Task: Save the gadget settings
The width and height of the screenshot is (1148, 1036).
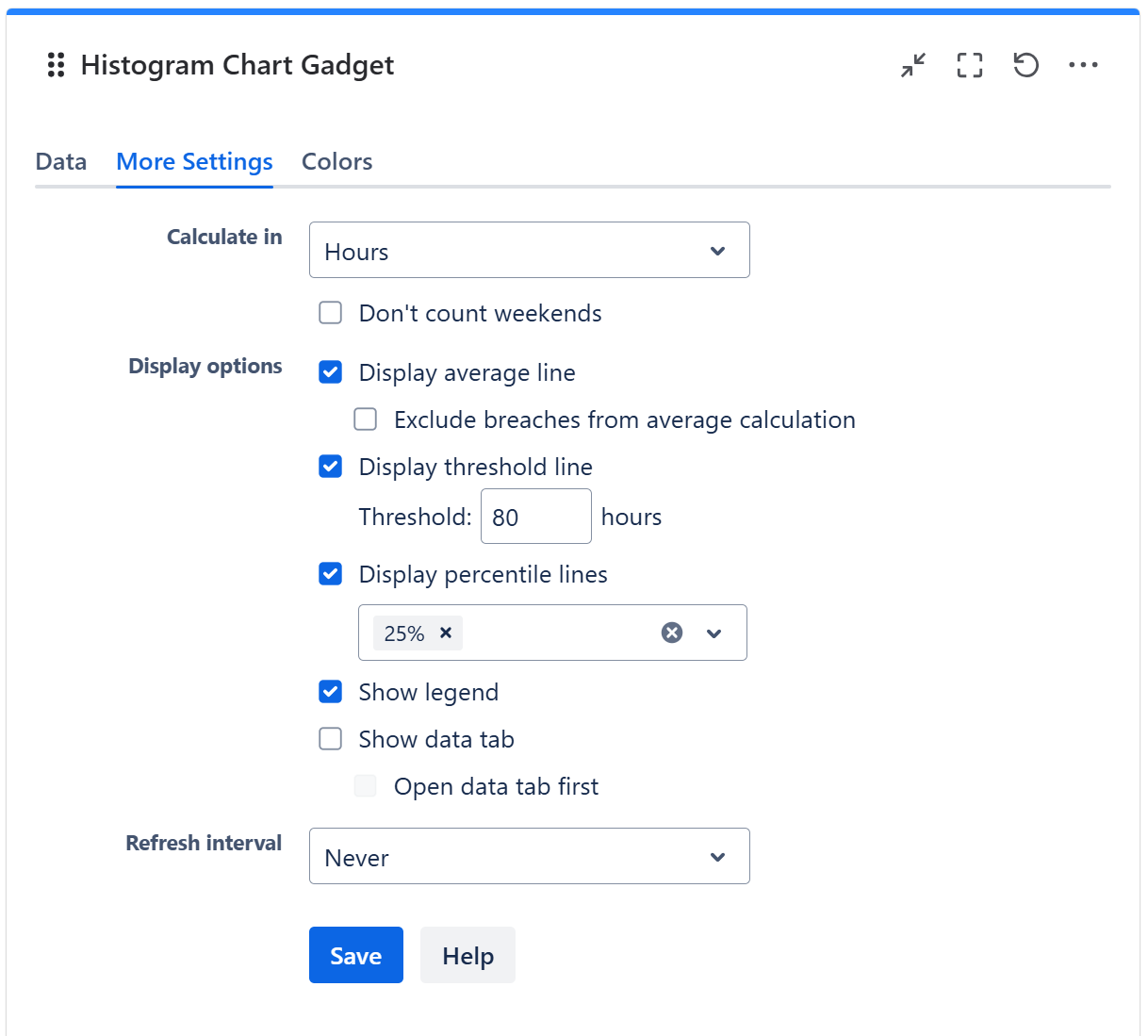Action: 356,956
